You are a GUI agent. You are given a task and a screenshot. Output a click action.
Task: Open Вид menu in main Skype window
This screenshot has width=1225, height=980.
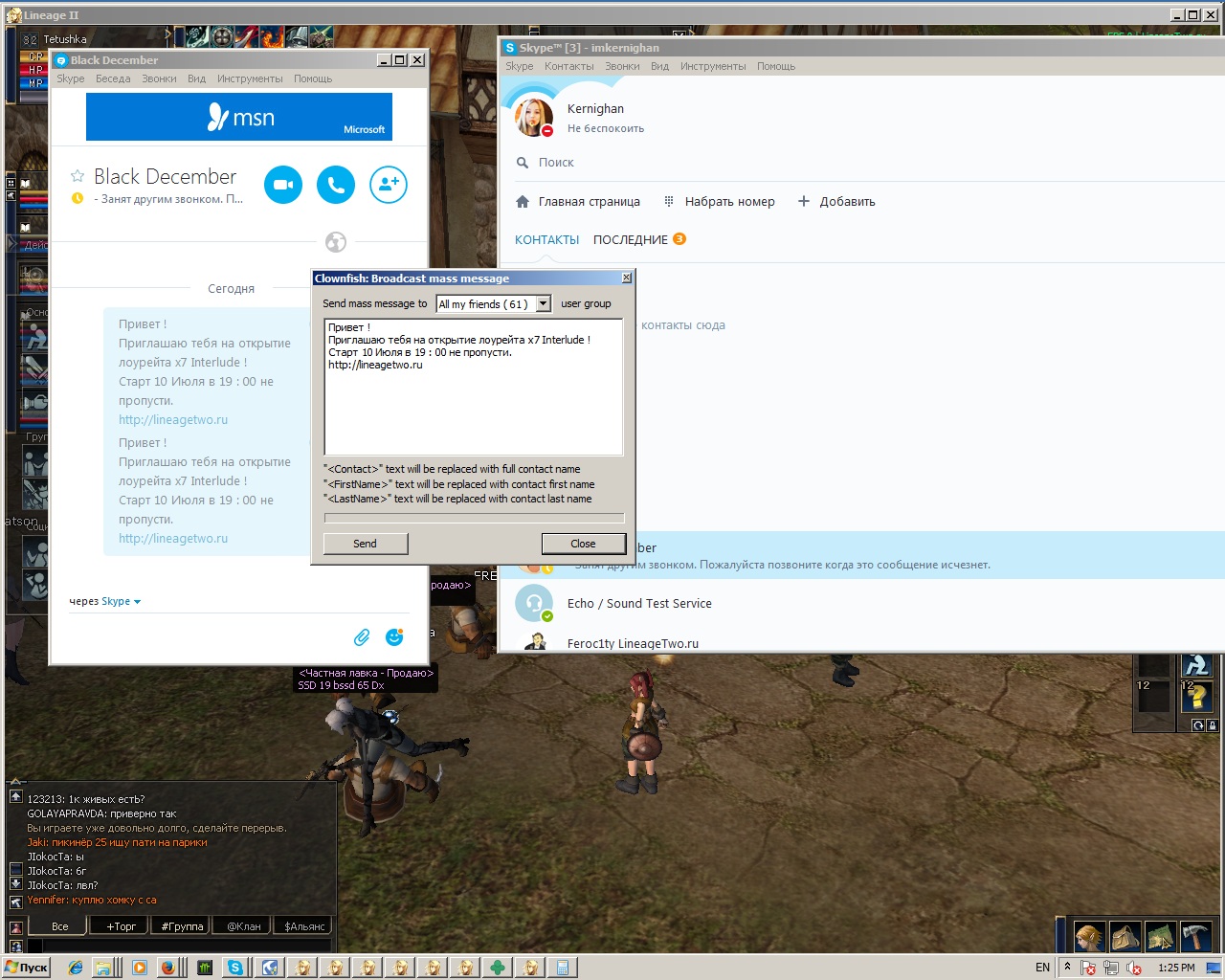(x=660, y=66)
